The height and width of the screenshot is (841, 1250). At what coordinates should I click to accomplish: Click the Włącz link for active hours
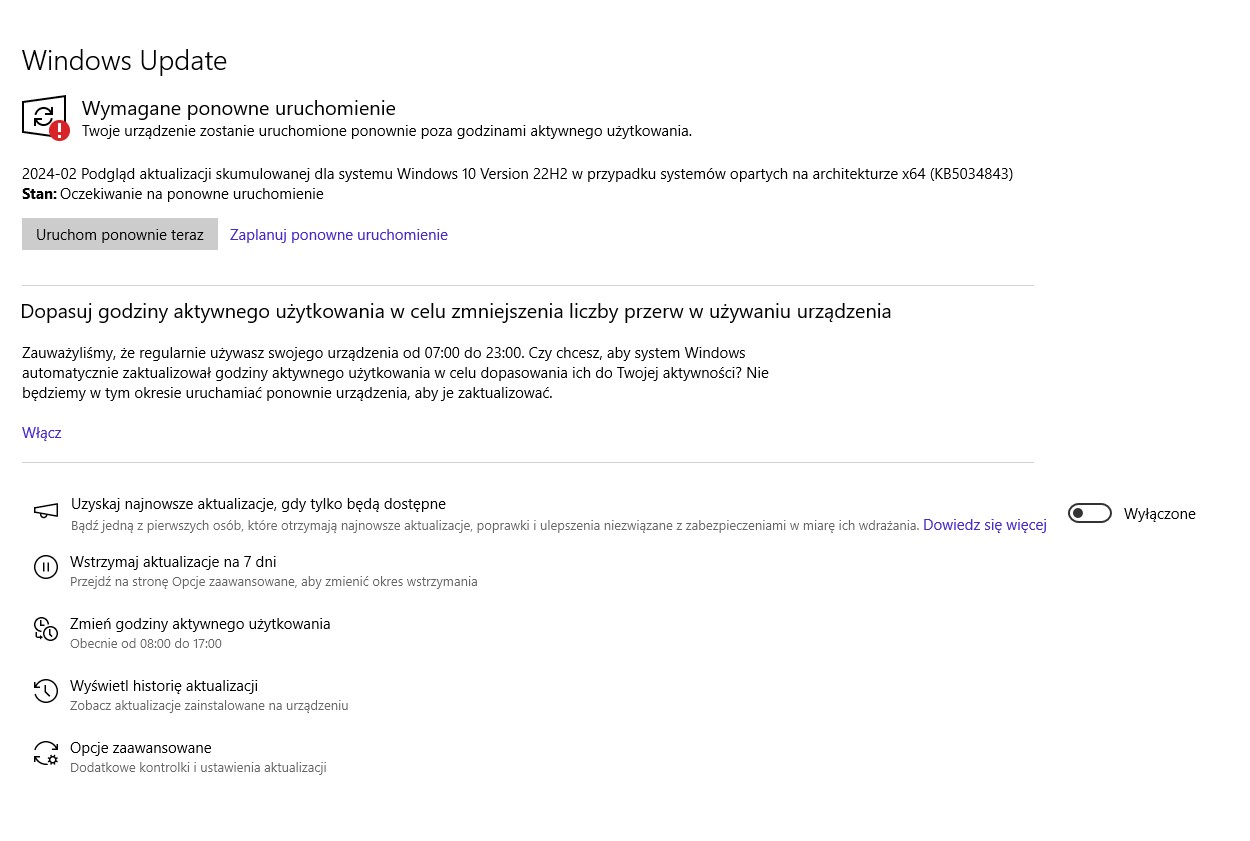tap(42, 433)
